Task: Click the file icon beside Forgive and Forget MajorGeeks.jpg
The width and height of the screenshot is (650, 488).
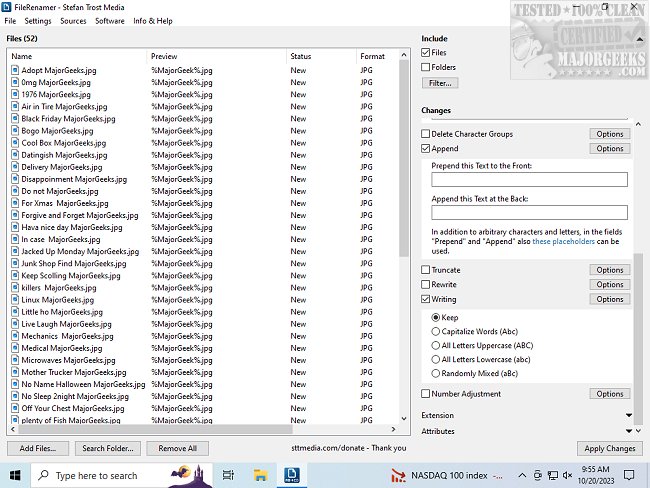Action: [15, 215]
